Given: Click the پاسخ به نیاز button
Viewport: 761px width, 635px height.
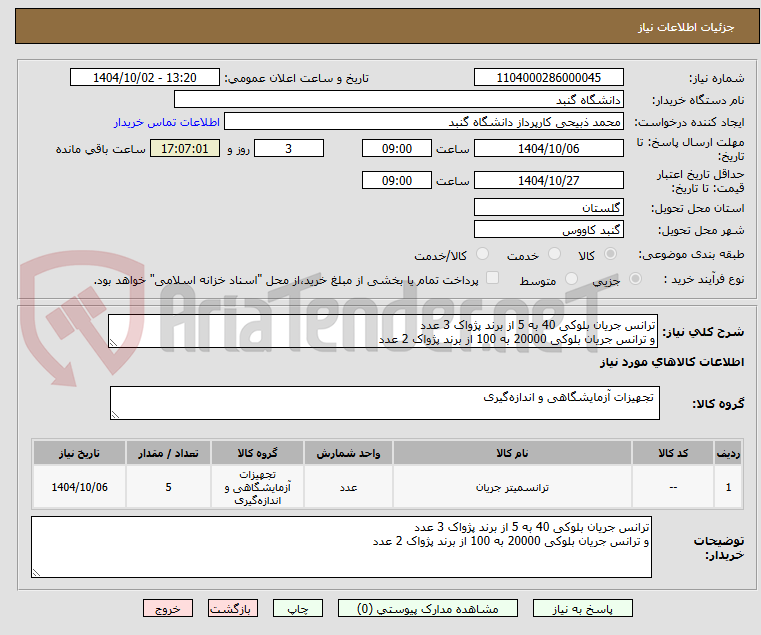Looking at the screenshot, I should pos(582,608).
